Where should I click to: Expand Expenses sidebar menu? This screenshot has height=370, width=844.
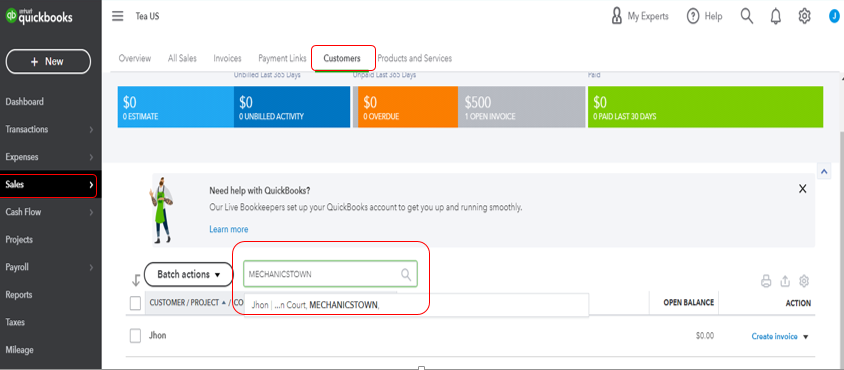[x=51, y=157]
